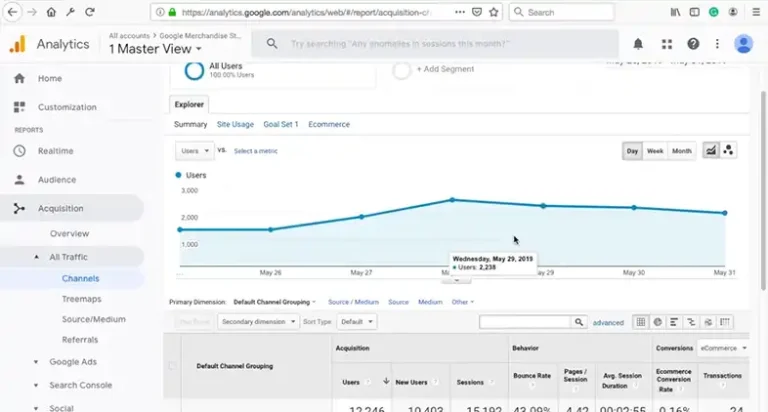The image size is (768, 412).
Task: Select the term cloud view icon
Action: tap(708, 322)
